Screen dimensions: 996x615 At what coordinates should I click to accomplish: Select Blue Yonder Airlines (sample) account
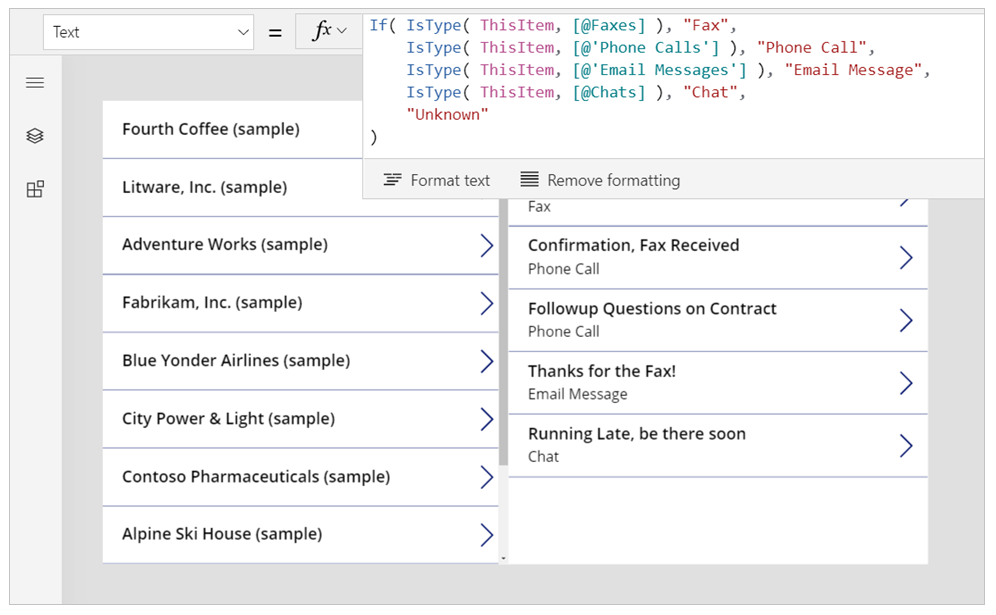tap(300, 361)
